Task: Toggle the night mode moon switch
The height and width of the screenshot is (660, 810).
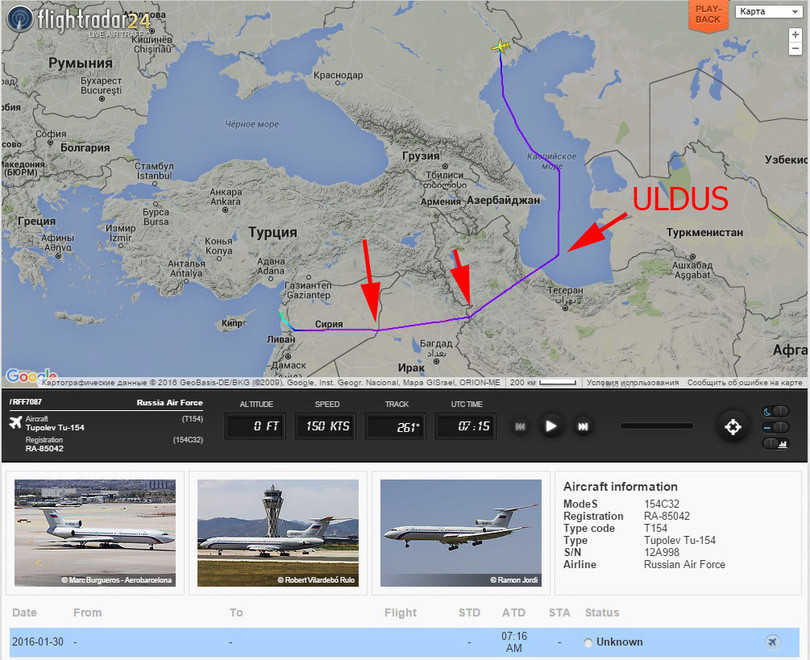Action: (x=776, y=411)
